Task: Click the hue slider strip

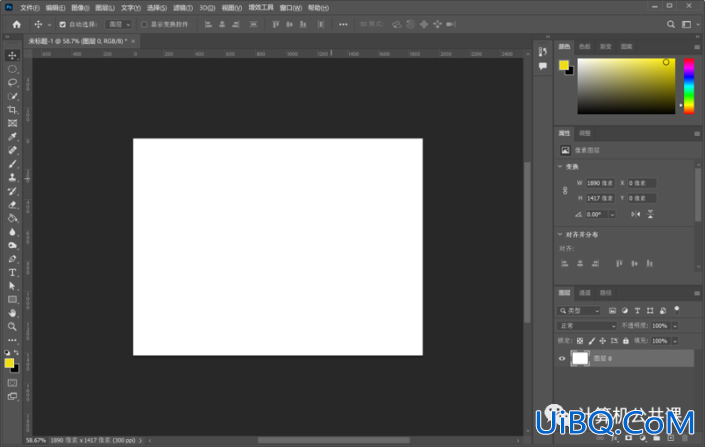Action: (689, 86)
